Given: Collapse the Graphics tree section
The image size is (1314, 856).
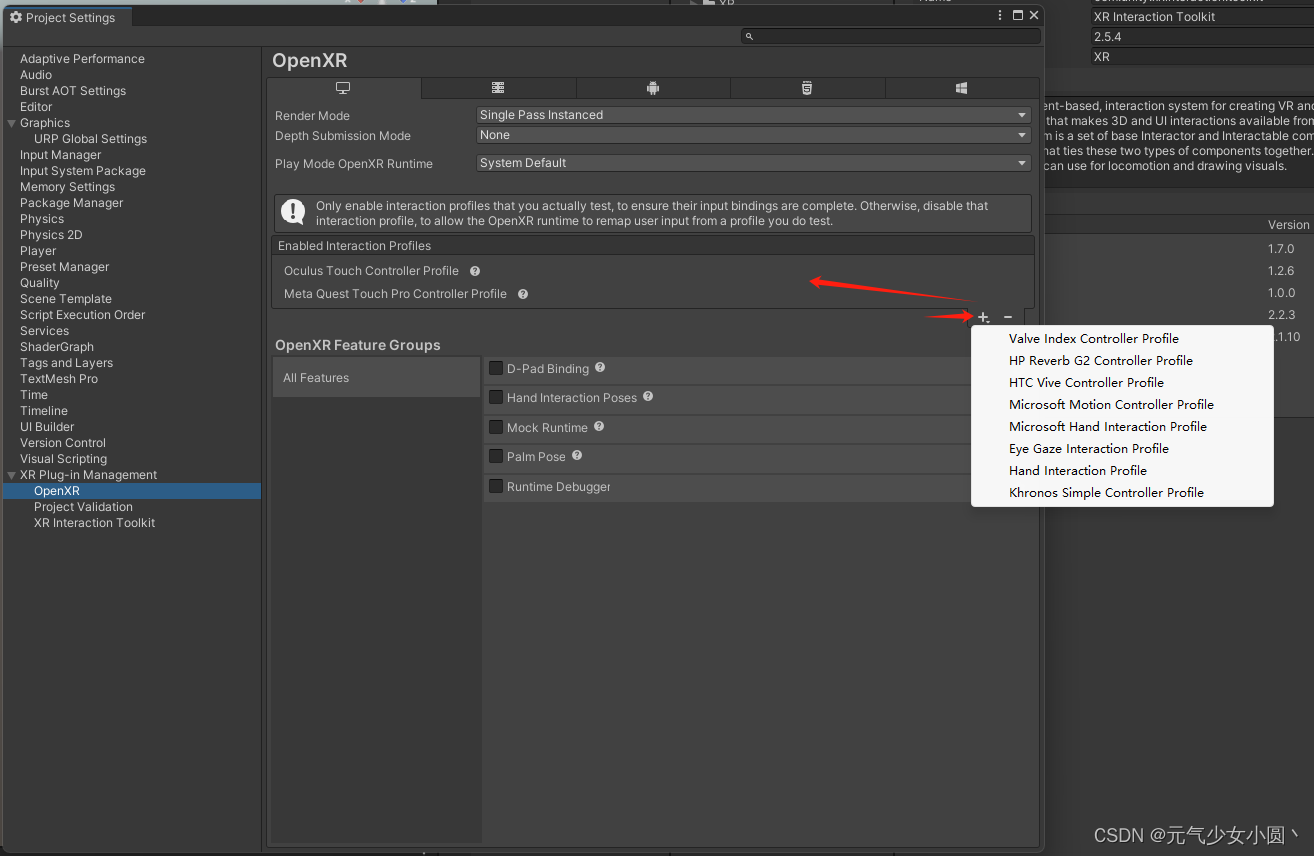Looking at the screenshot, I should coord(11,123).
